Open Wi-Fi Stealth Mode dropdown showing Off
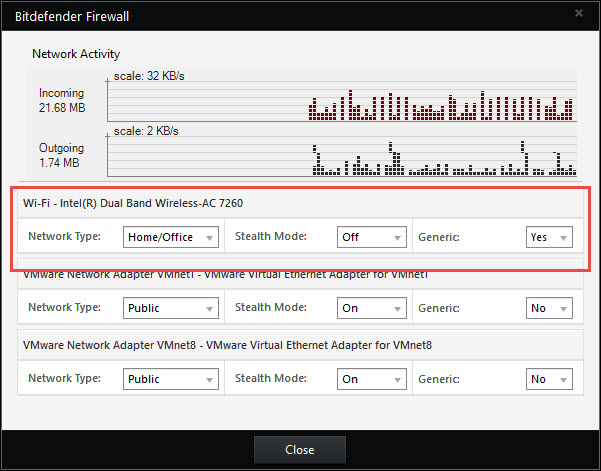Viewport: 601px width, 471px height. 372,237
